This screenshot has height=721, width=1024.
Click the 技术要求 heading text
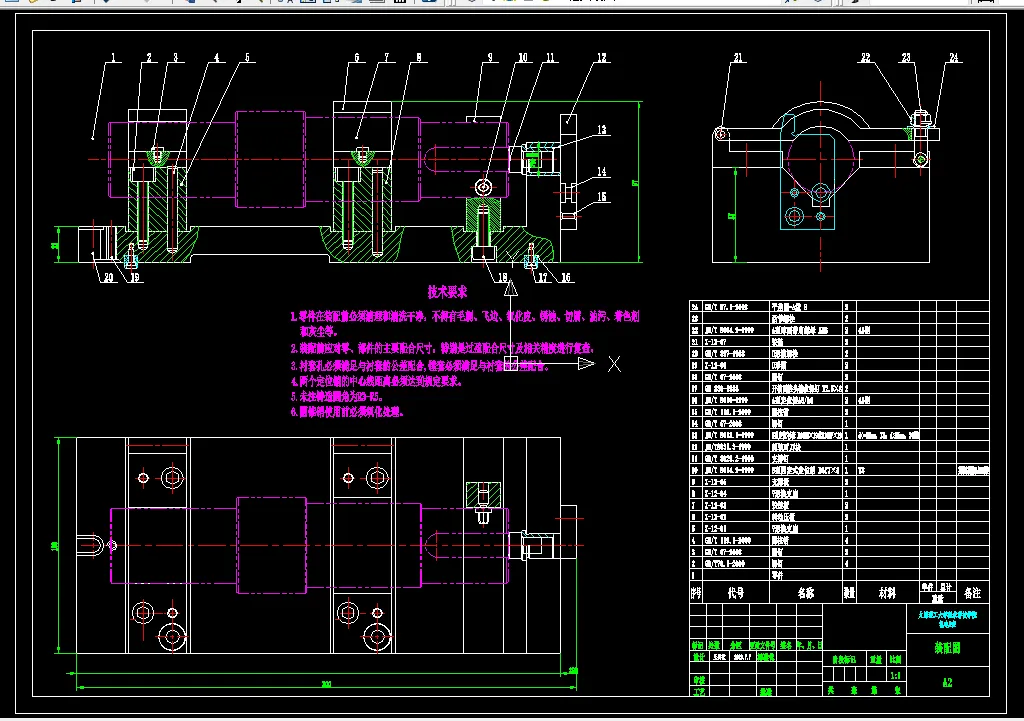[x=447, y=292]
